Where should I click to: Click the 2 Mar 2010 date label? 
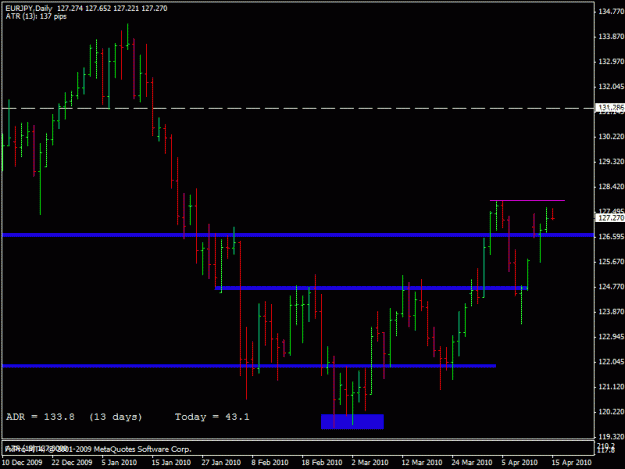click(370, 463)
